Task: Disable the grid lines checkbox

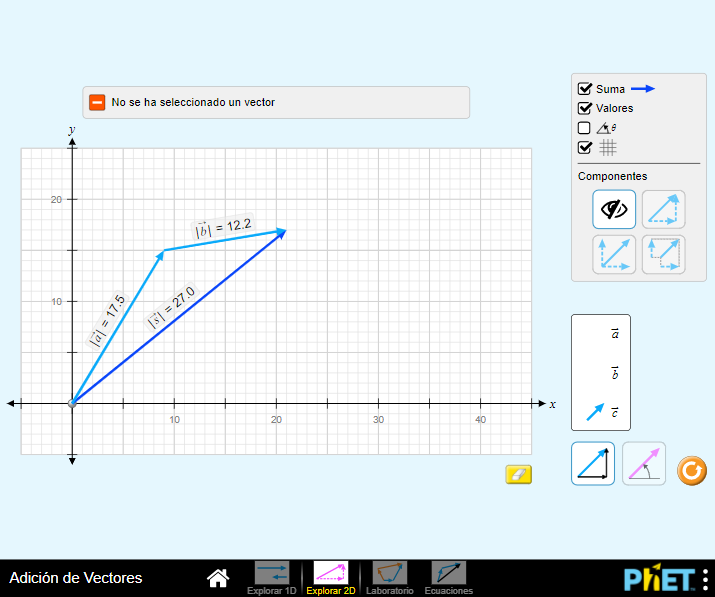Action: (585, 147)
